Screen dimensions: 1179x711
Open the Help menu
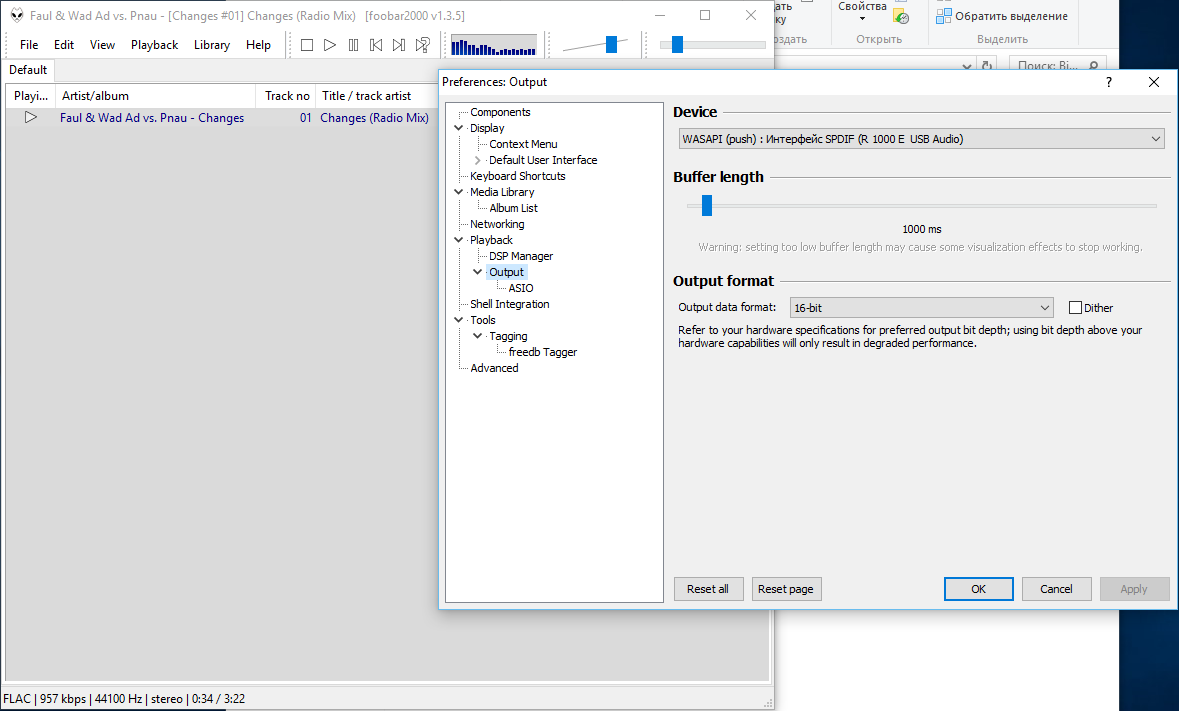click(x=258, y=44)
